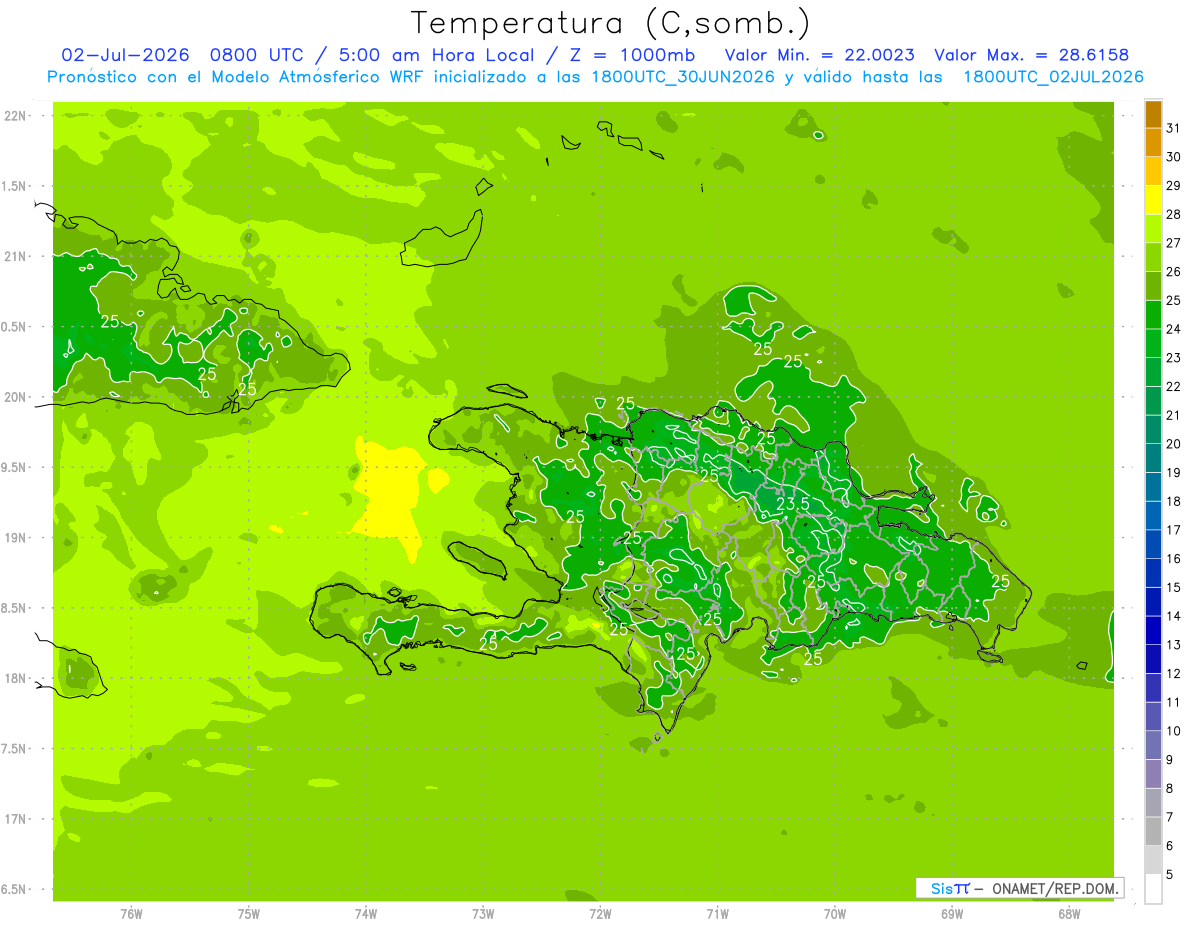Click the yellow warm patch at 74W
This screenshot has width=1200, height=927.
[x=391, y=492]
